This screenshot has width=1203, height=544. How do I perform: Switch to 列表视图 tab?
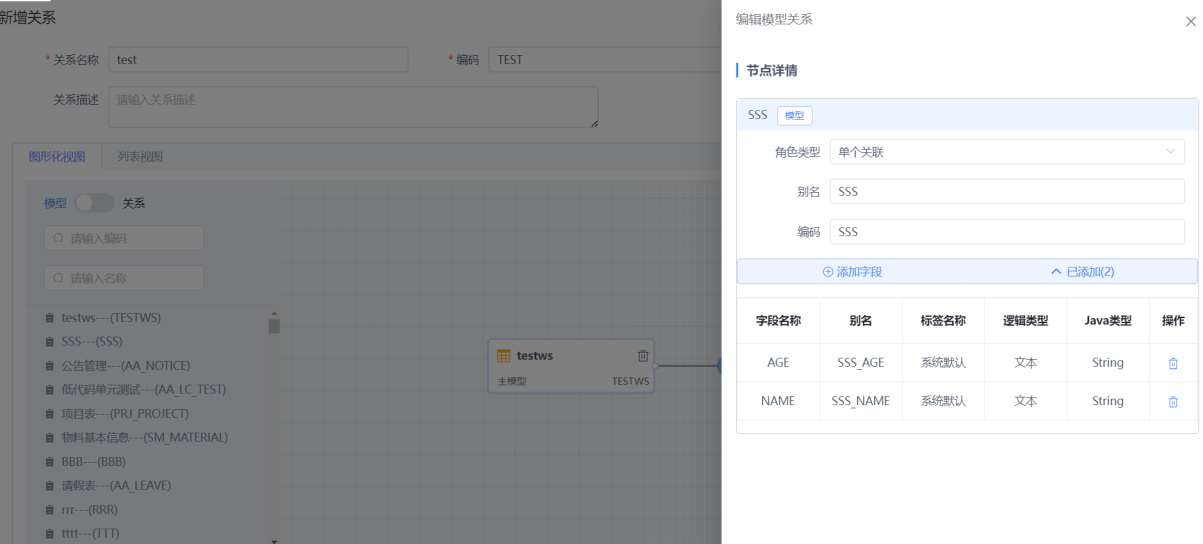tap(140, 157)
